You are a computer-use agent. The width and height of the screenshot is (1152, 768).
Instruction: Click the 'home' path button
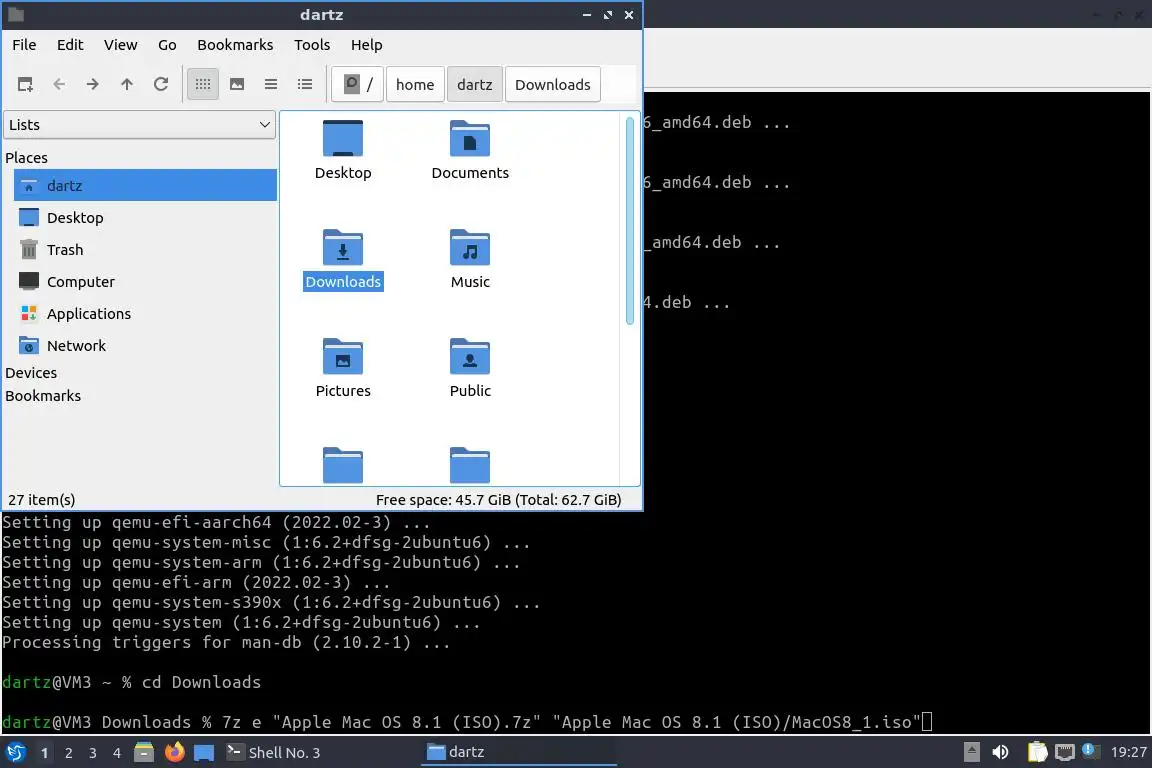coord(415,85)
